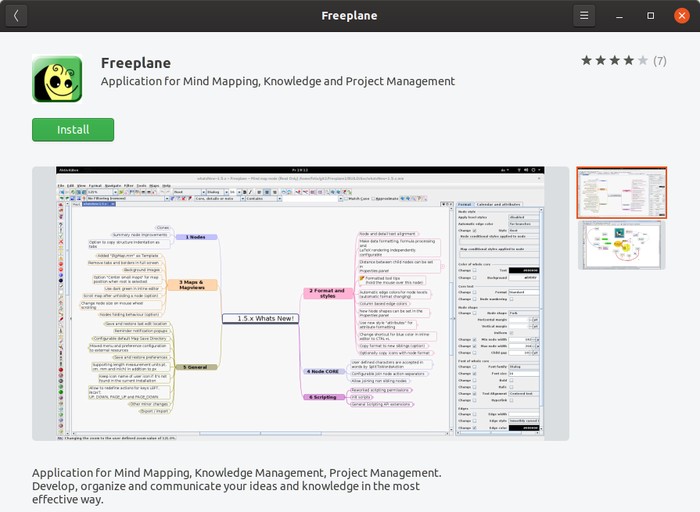Click the large Freeplane screenshot preview

click(x=300, y=304)
